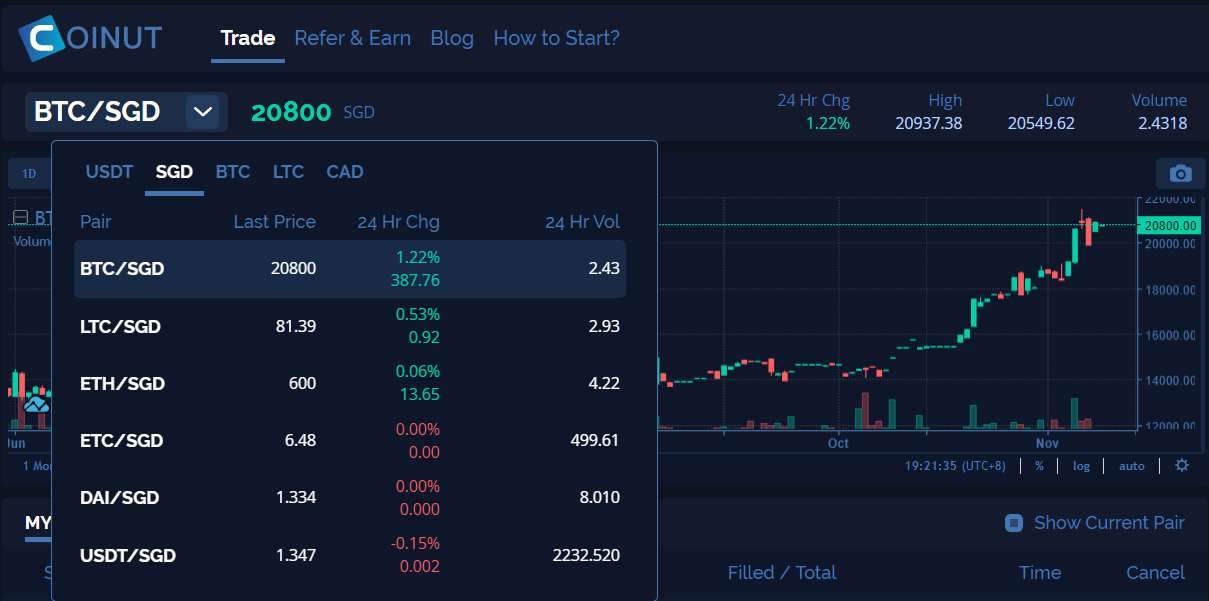This screenshot has width=1209, height=601.
Task: Take a chart snapshot with camera icon
Action: tap(1180, 173)
